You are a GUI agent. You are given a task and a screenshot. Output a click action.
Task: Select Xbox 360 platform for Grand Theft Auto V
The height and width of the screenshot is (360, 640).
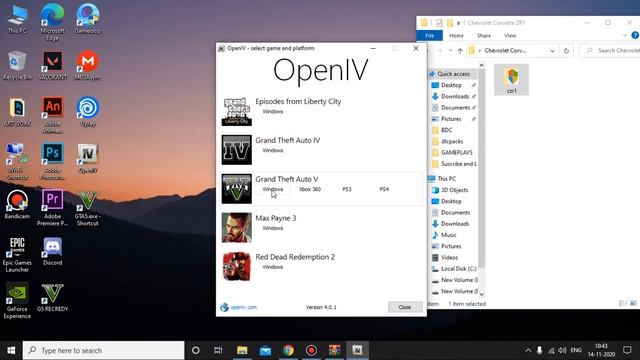[x=310, y=189]
